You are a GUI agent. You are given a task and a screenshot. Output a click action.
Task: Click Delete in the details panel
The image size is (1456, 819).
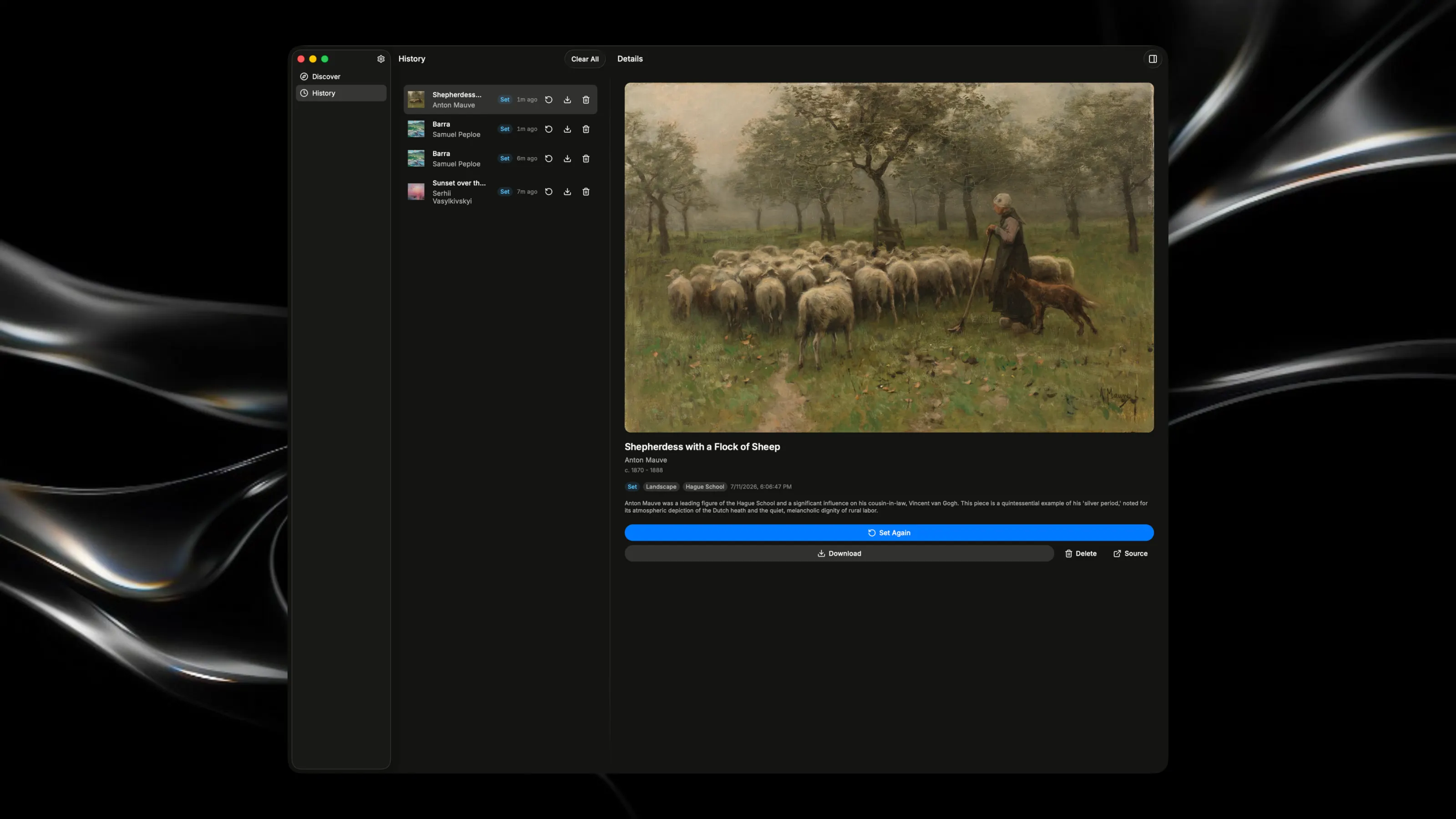(1080, 553)
